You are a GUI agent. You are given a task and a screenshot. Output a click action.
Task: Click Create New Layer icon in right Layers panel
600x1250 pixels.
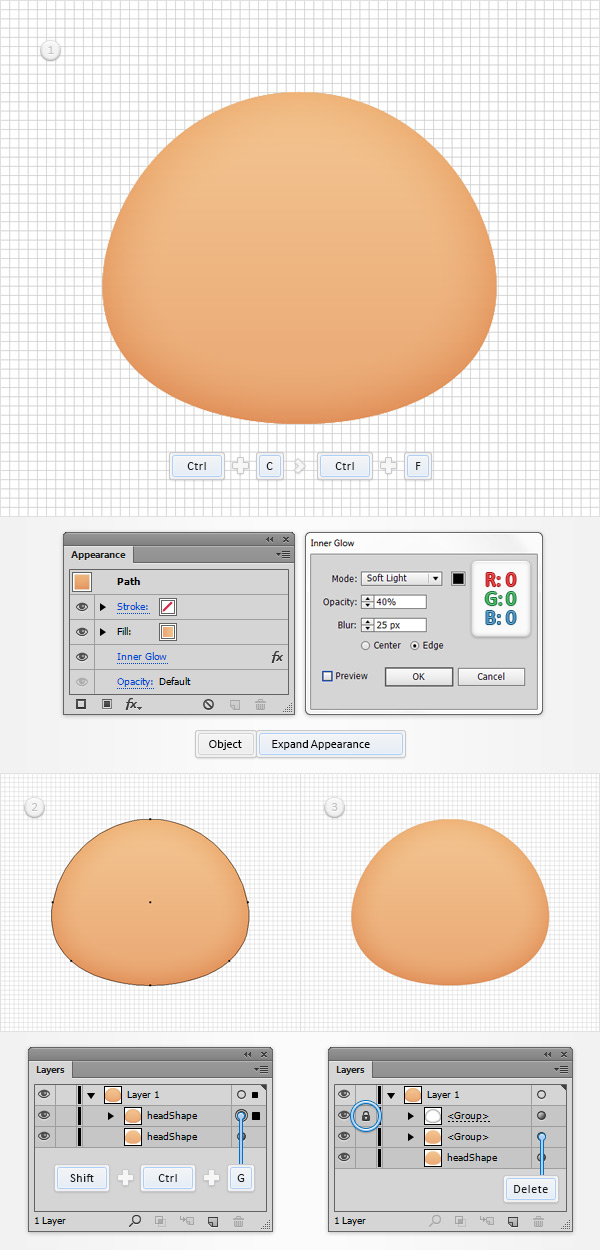(x=512, y=1221)
